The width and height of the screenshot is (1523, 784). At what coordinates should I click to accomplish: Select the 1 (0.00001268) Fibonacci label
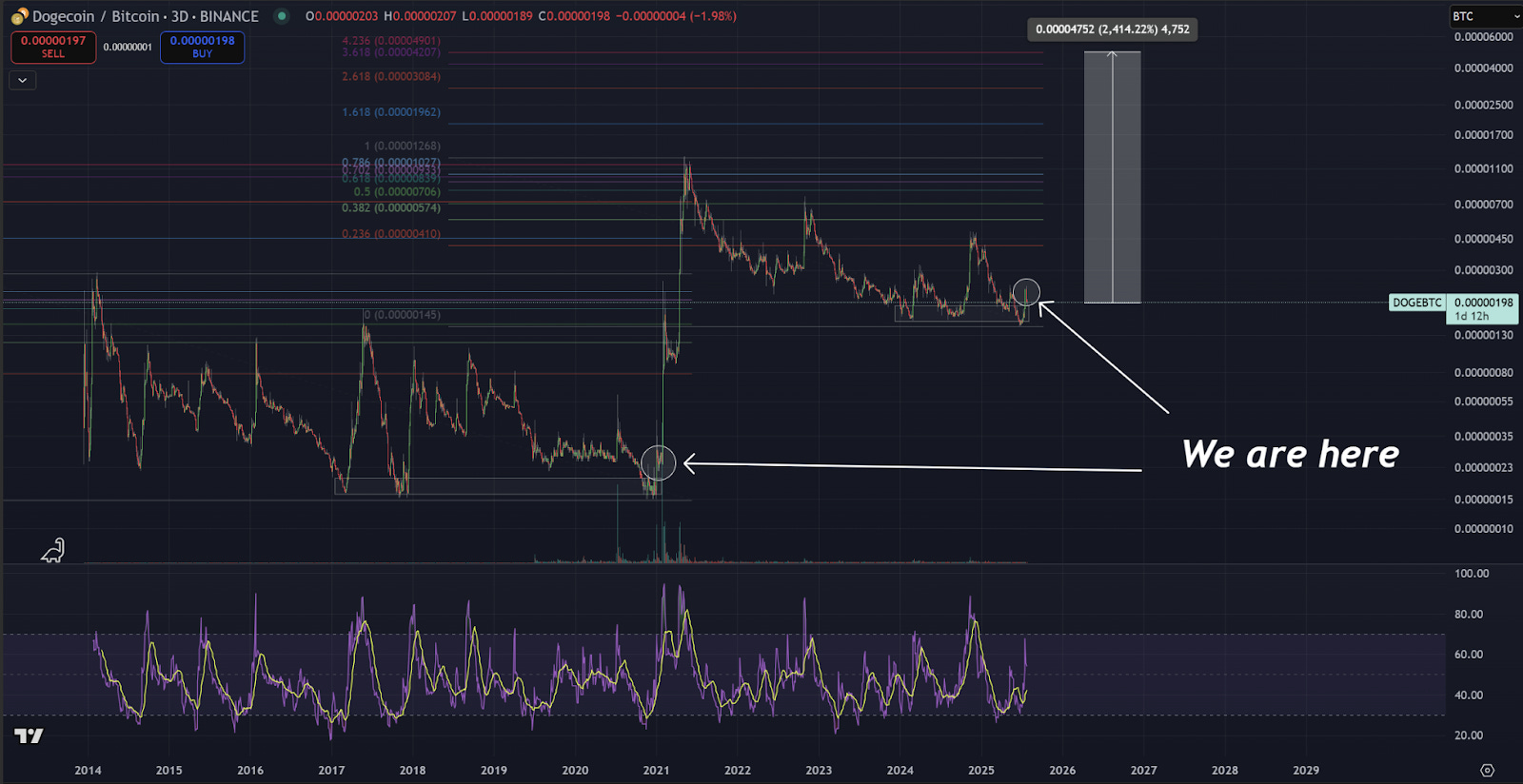pos(403,146)
